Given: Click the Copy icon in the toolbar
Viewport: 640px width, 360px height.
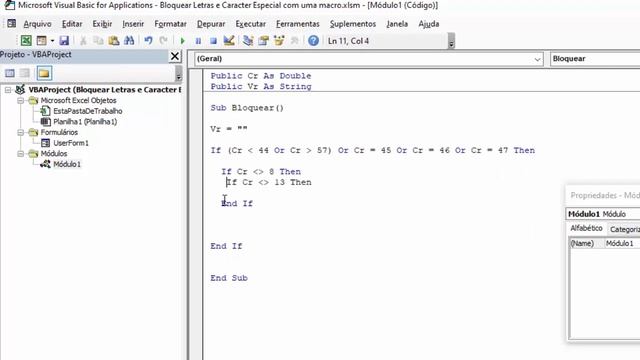Looking at the screenshot, I should (98, 40).
